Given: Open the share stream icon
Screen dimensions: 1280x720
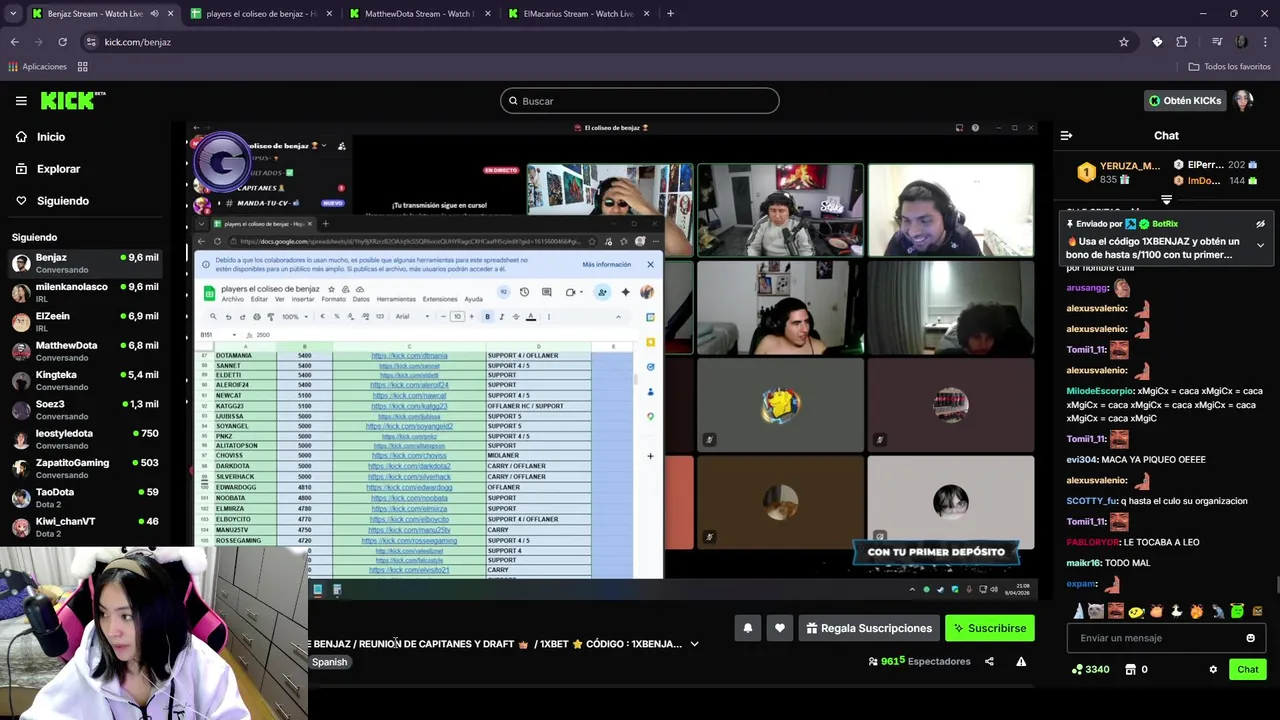Looking at the screenshot, I should tap(989, 661).
